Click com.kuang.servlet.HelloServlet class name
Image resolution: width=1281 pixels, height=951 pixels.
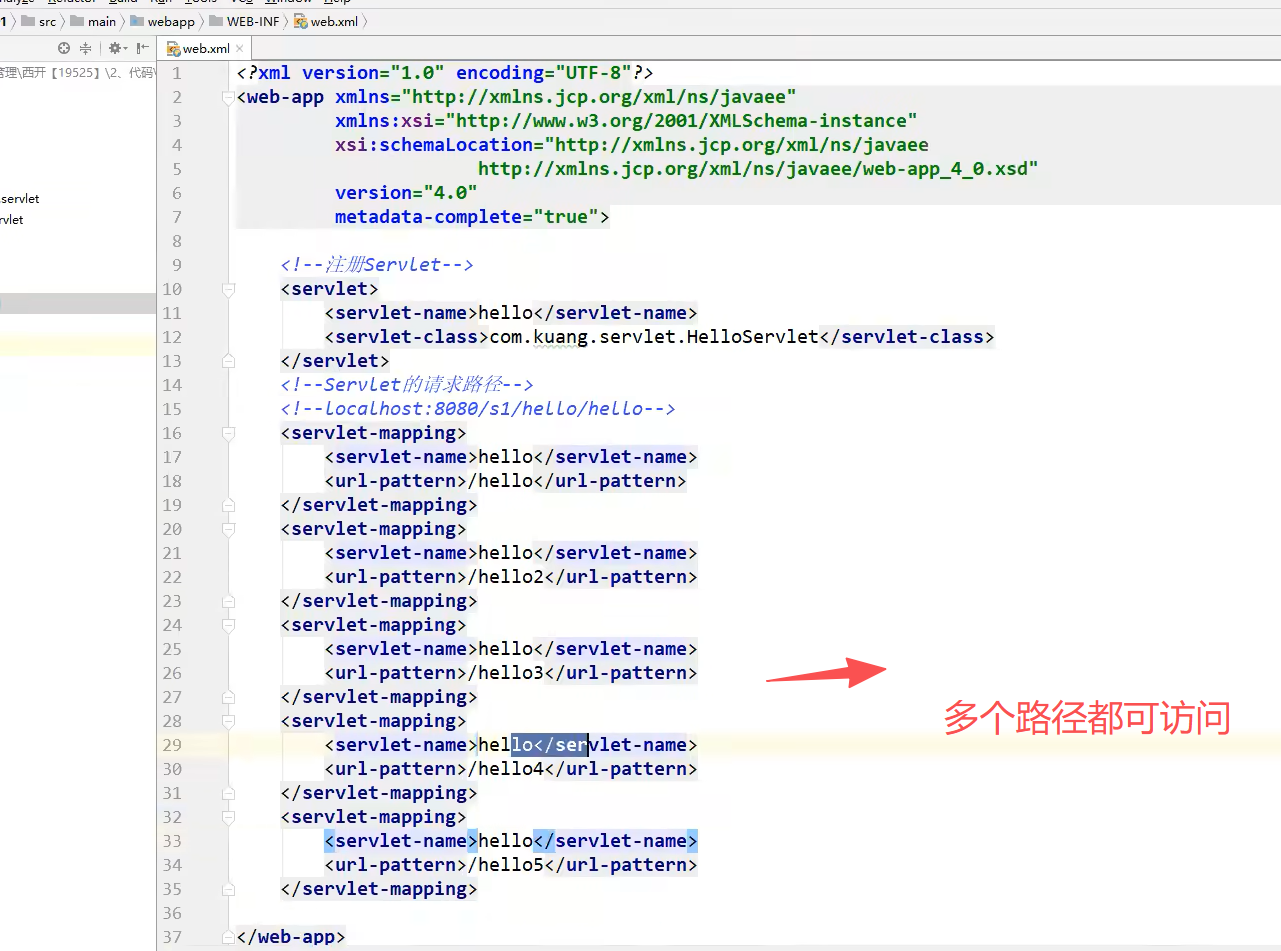(x=654, y=337)
